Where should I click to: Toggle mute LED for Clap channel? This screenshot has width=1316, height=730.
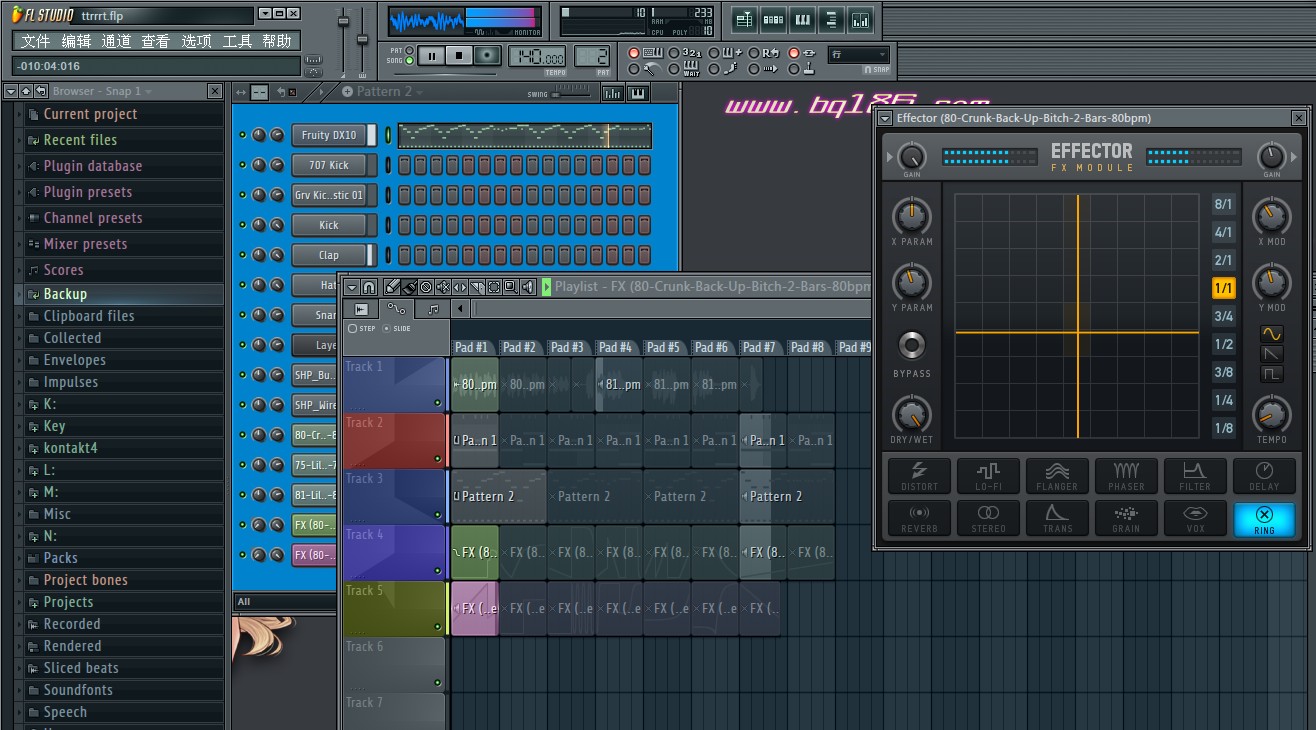pyautogui.click(x=242, y=255)
